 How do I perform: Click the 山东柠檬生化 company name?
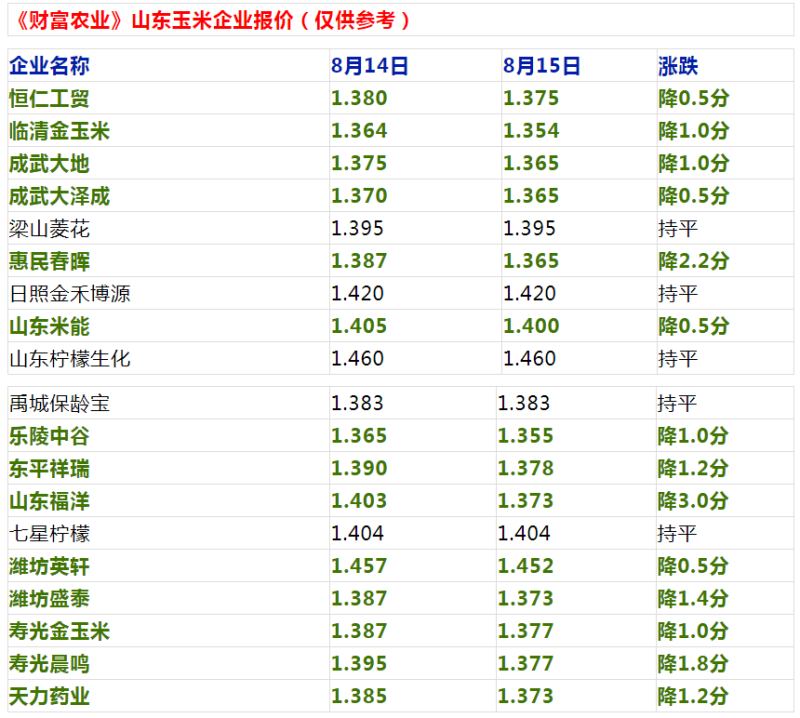pyautogui.click(x=69, y=358)
